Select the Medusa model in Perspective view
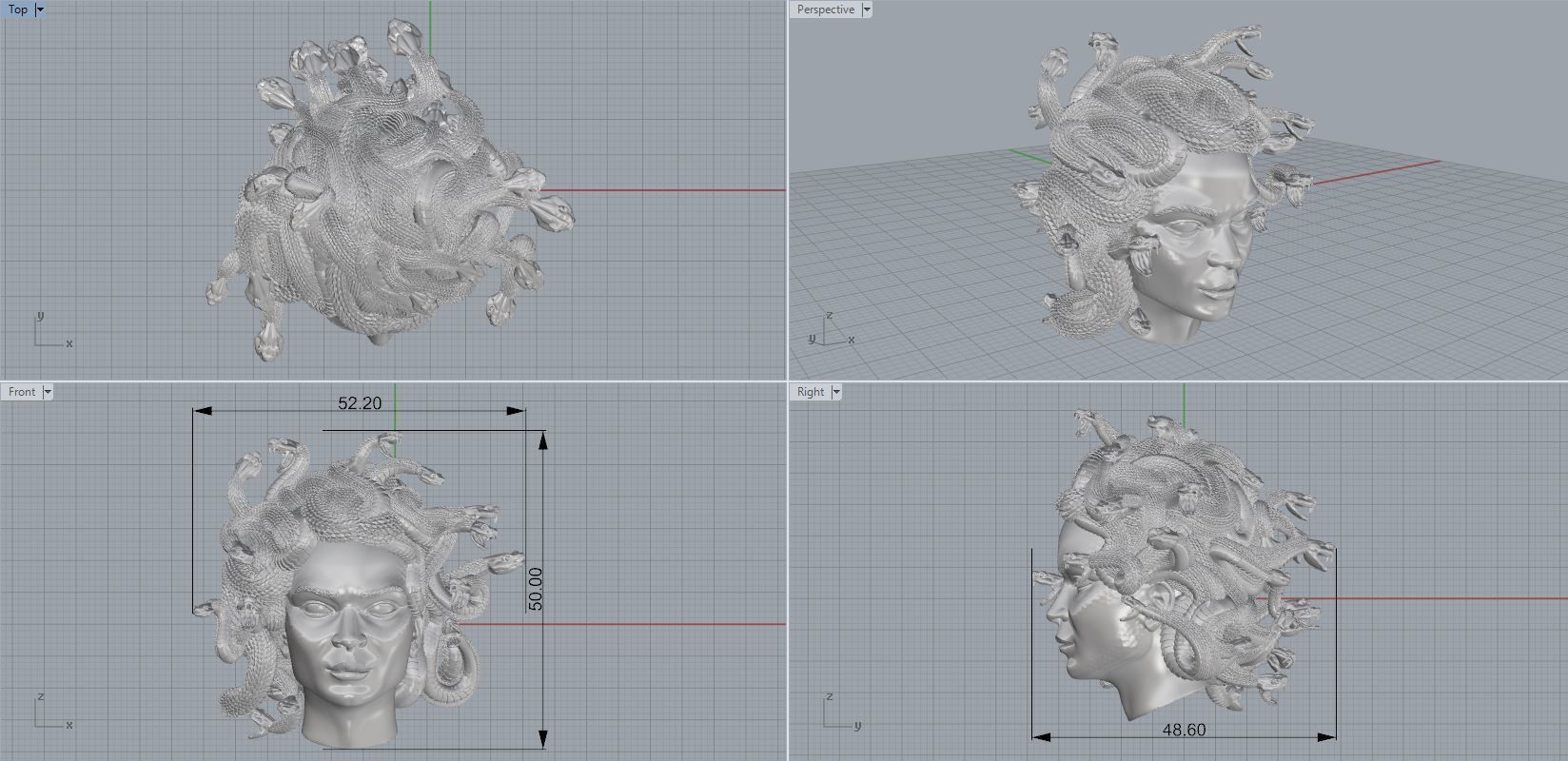Screen dimensions: 1568x761 pos(1170,185)
